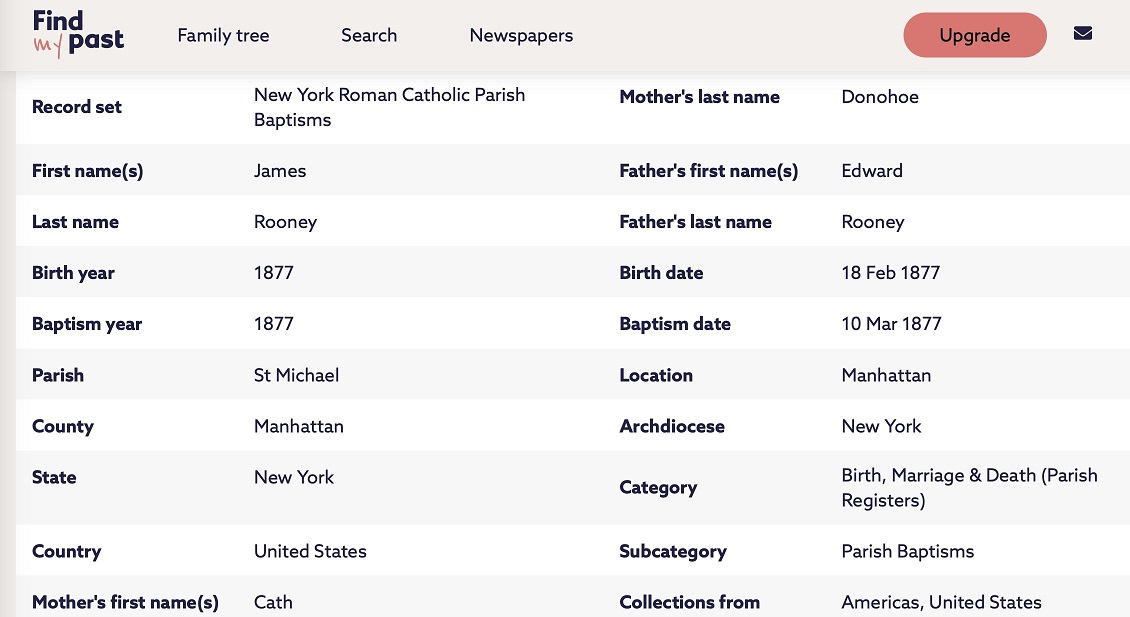Click mother's first name Cath
This screenshot has width=1130, height=617.
pos(273,602)
